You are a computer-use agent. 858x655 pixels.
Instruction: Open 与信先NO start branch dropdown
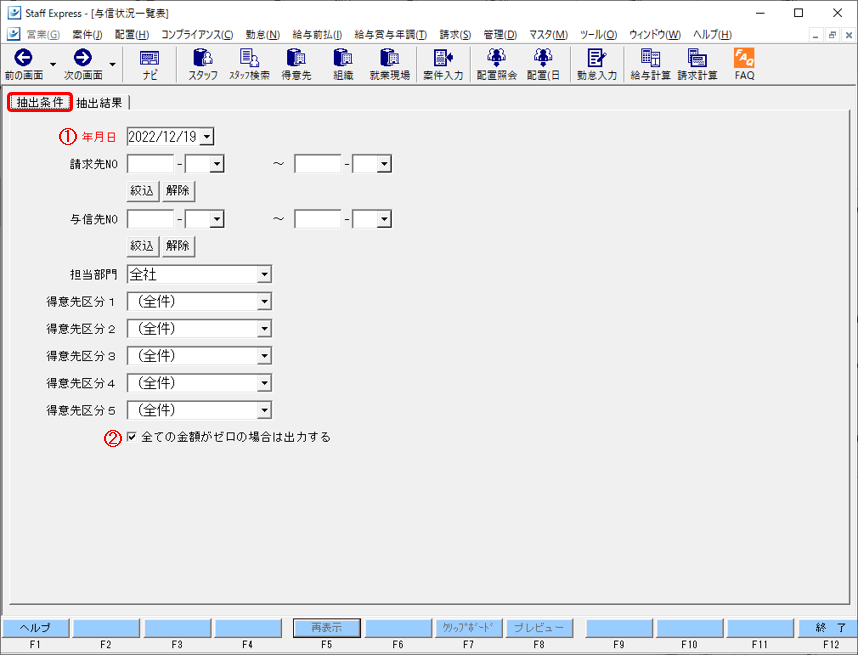point(217,219)
